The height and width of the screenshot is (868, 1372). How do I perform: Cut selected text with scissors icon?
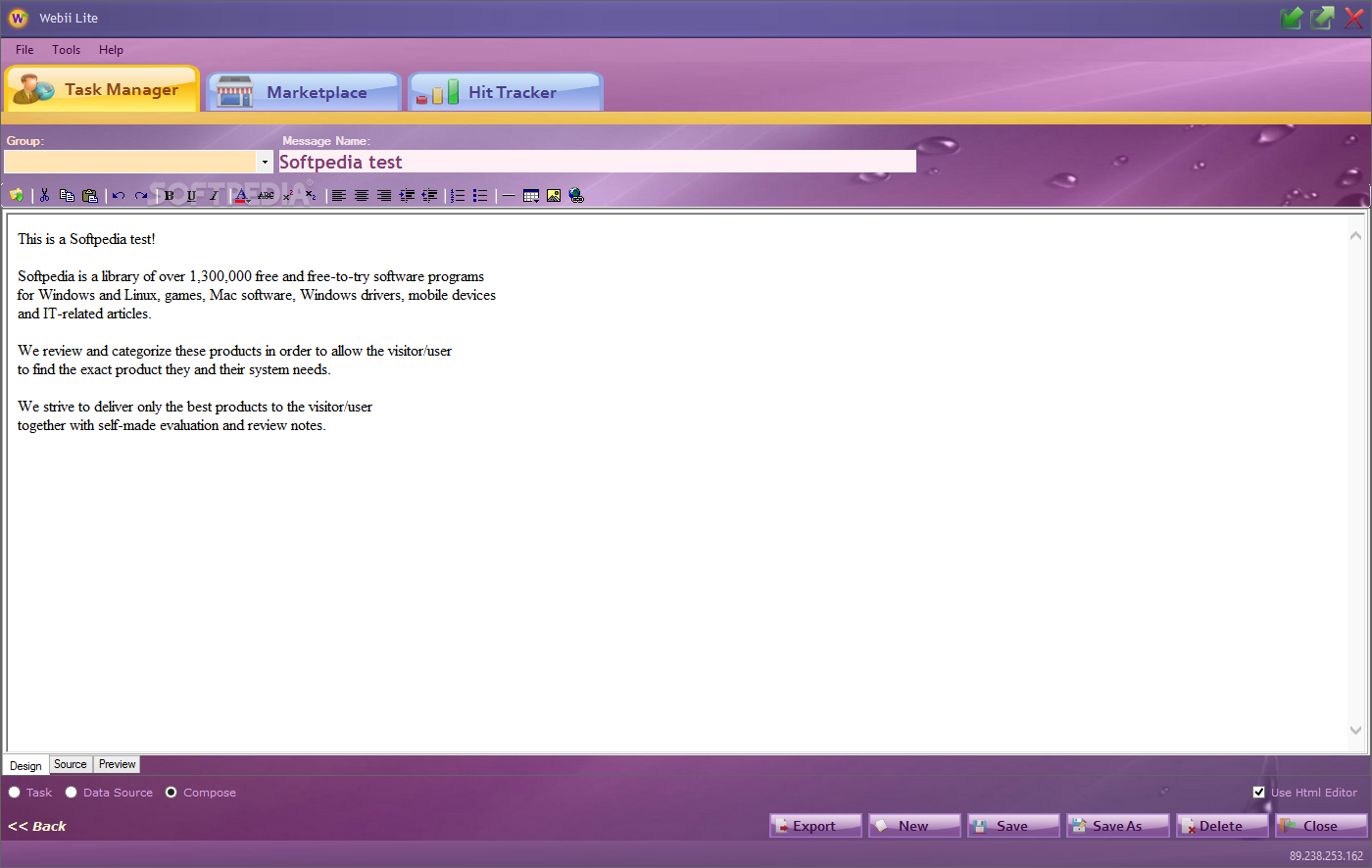(x=44, y=196)
